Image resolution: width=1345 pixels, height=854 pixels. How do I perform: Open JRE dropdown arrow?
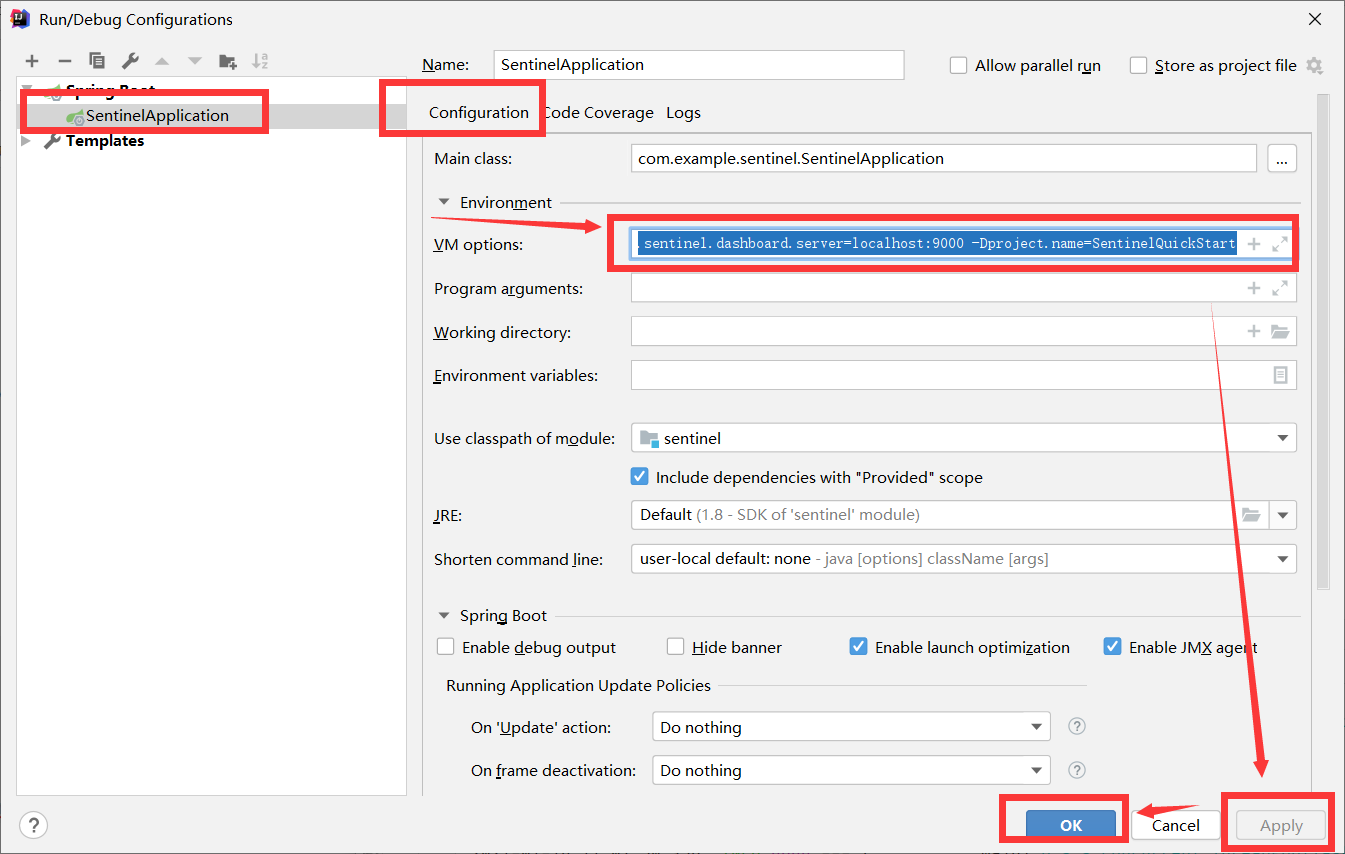coord(1283,515)
